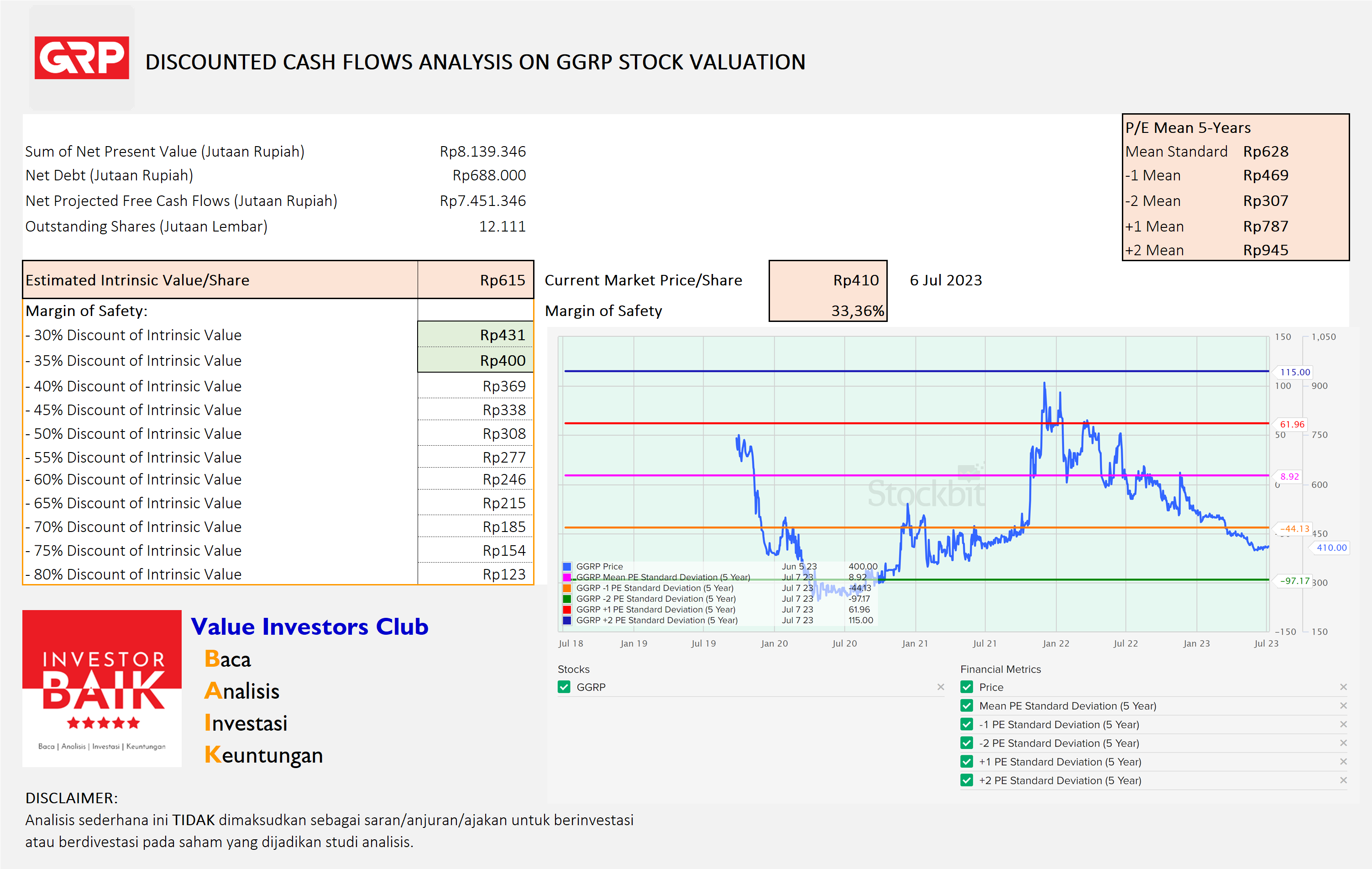Remove GGRP from the Stocks list

click(x=941, y=687)
